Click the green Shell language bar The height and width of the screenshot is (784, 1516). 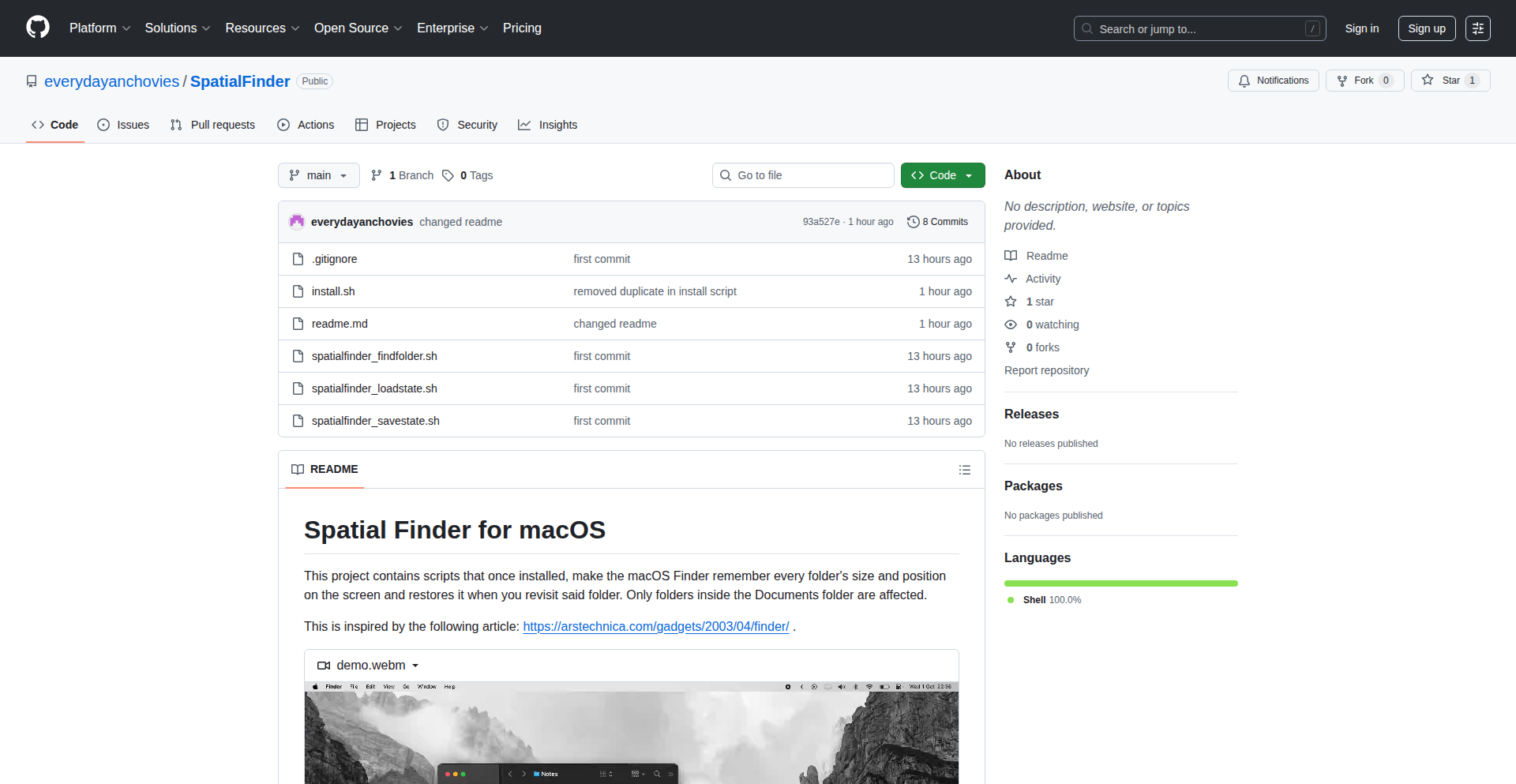point(1121,583)
